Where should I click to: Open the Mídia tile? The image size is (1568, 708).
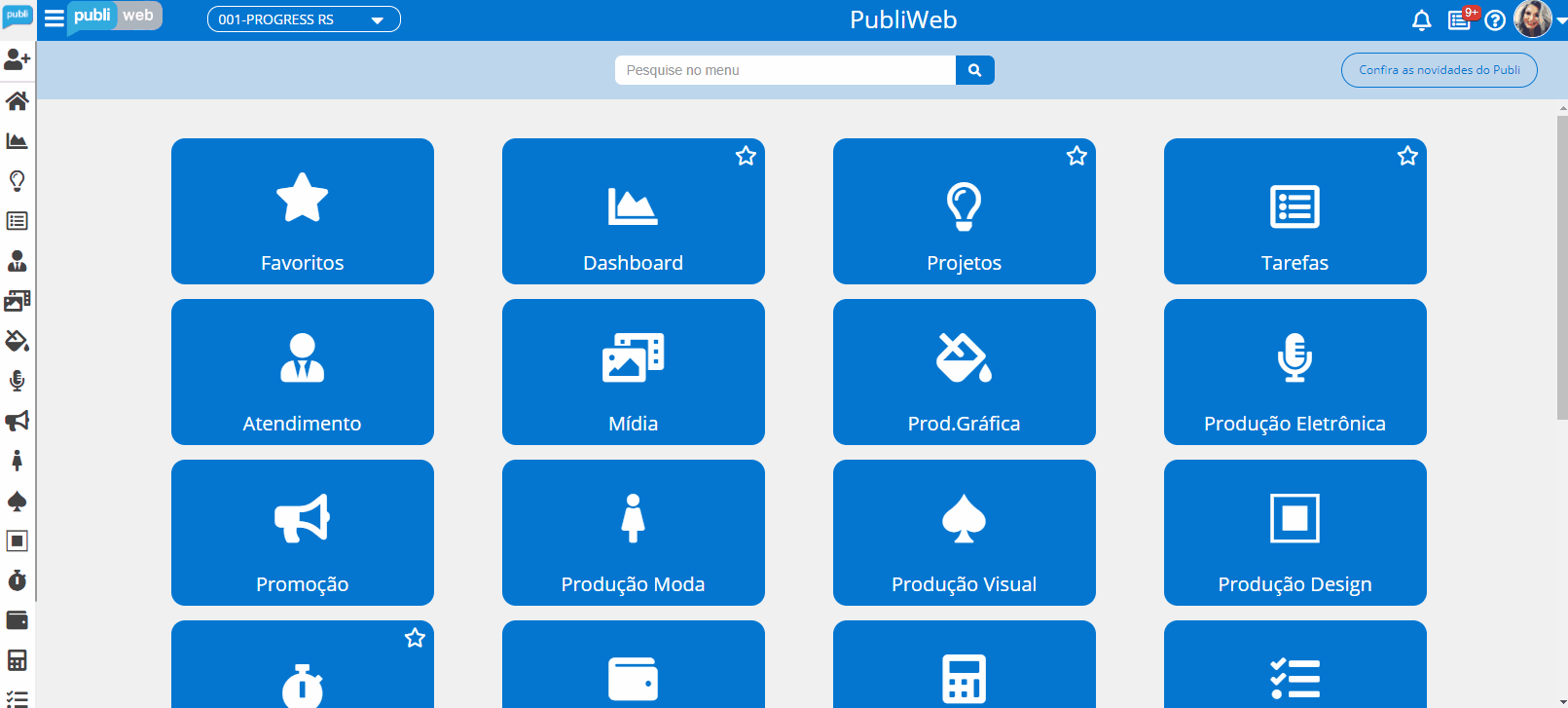(634, 372)
